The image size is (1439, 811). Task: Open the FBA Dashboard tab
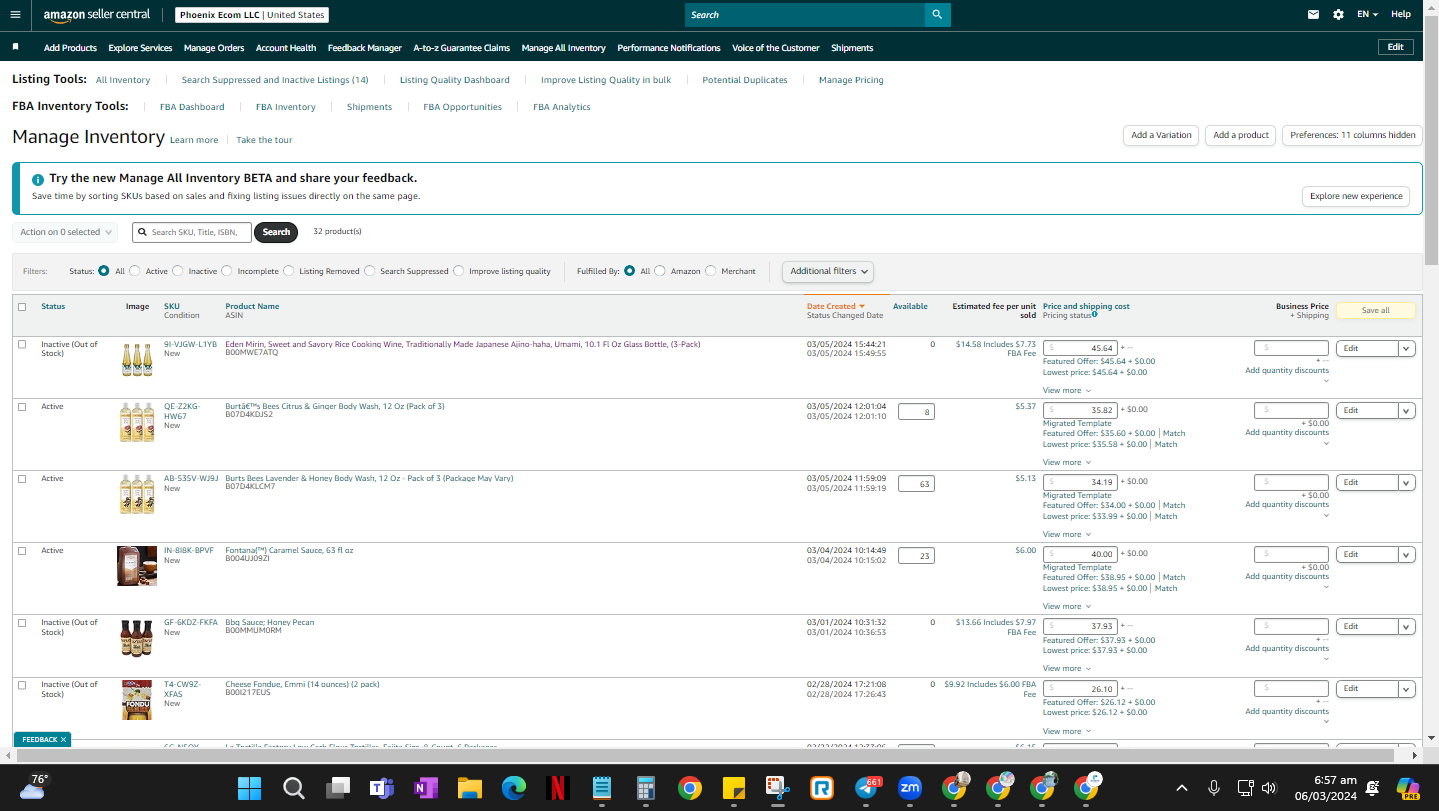coord(192,107)
